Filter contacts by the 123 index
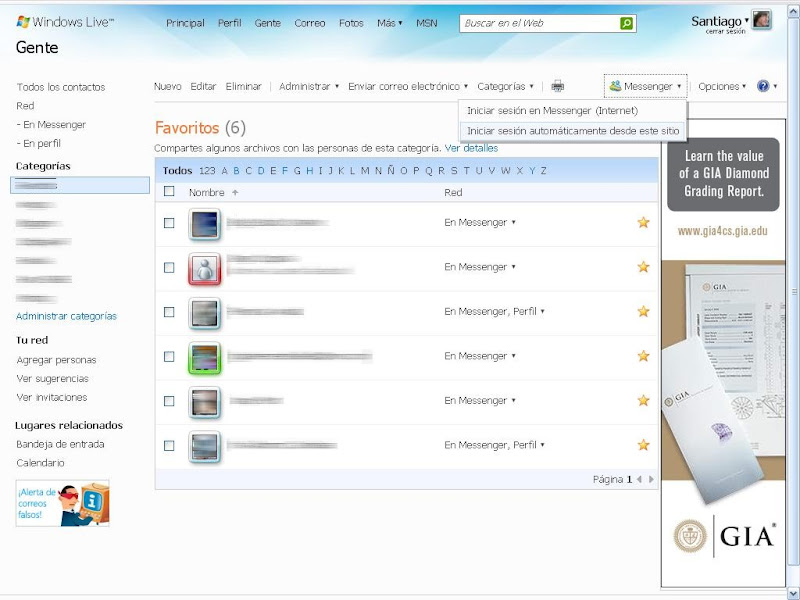 pos(207,170)
